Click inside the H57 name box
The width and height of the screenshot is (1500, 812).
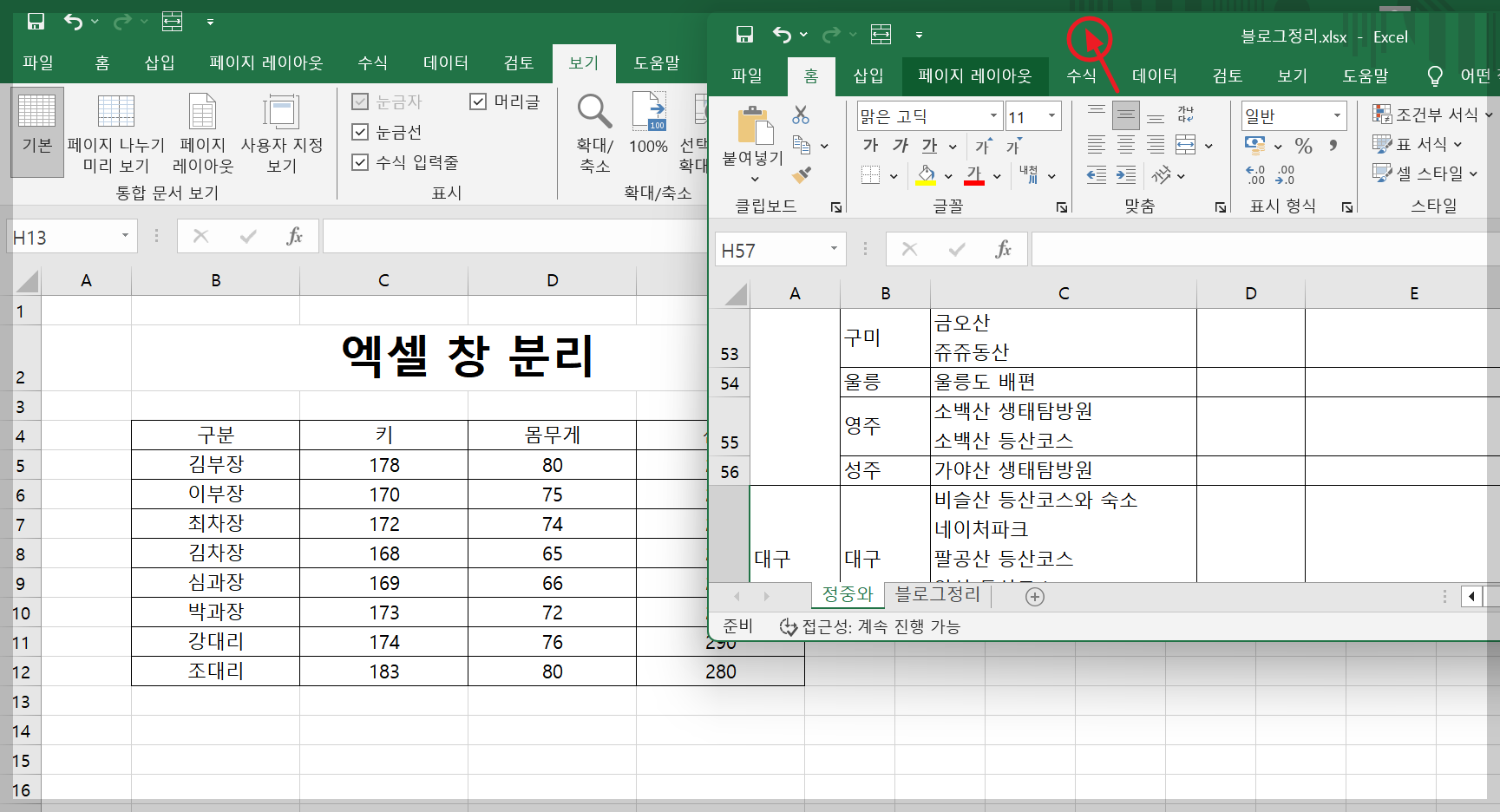click(770, 249)
